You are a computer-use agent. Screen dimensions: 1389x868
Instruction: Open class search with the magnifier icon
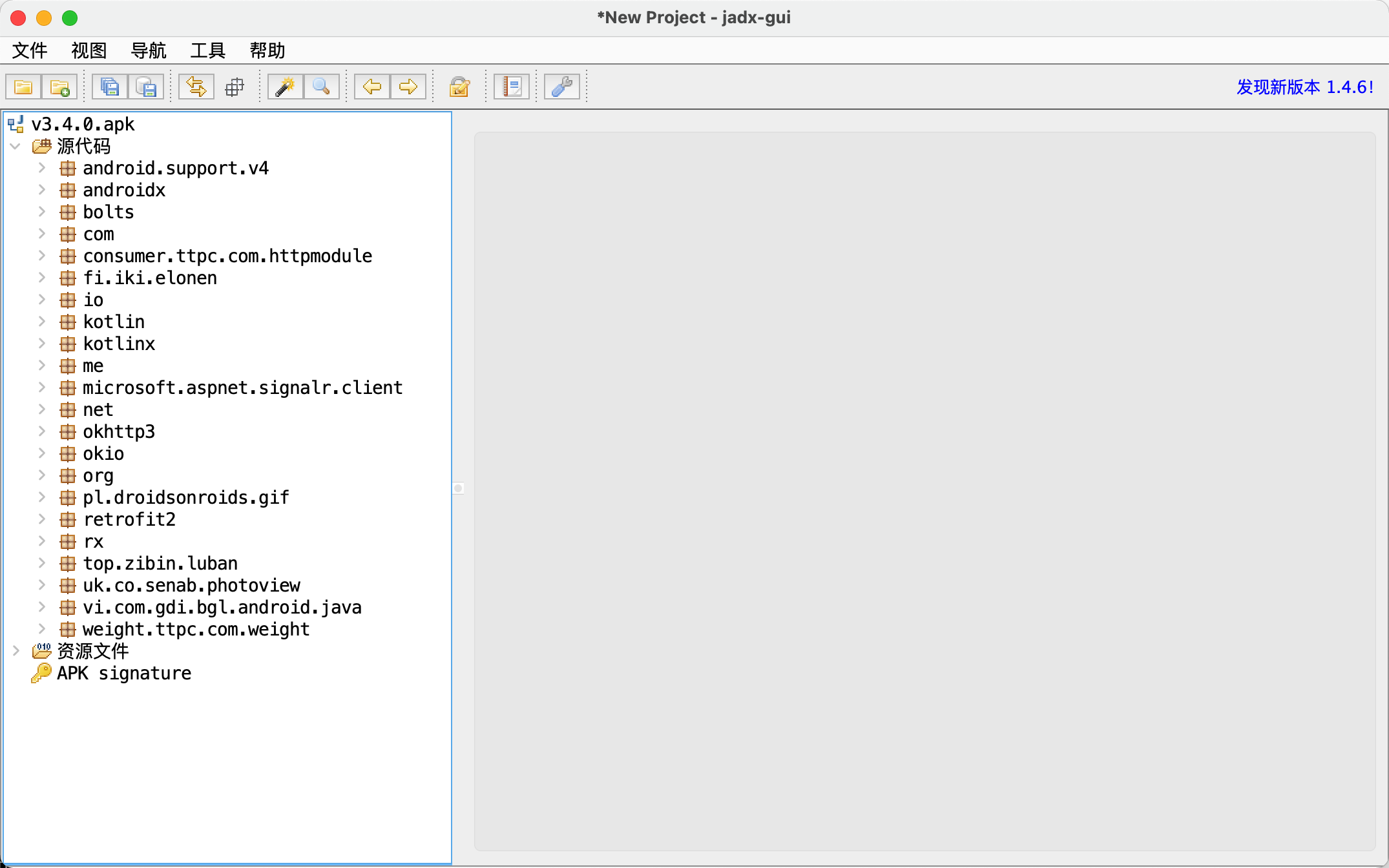(x=322, y=87)
